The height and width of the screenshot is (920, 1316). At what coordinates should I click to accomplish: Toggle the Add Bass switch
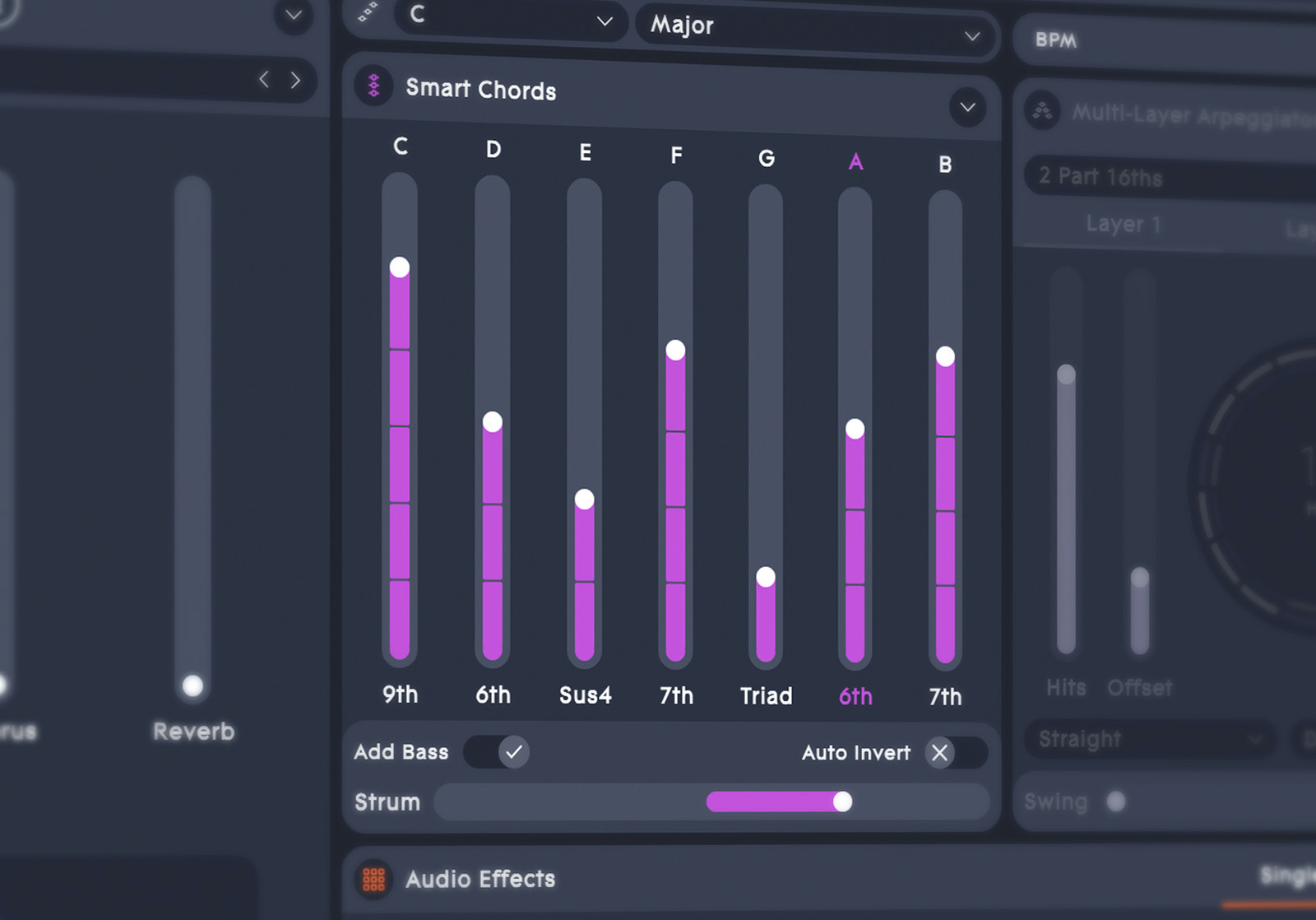(497, 751)
